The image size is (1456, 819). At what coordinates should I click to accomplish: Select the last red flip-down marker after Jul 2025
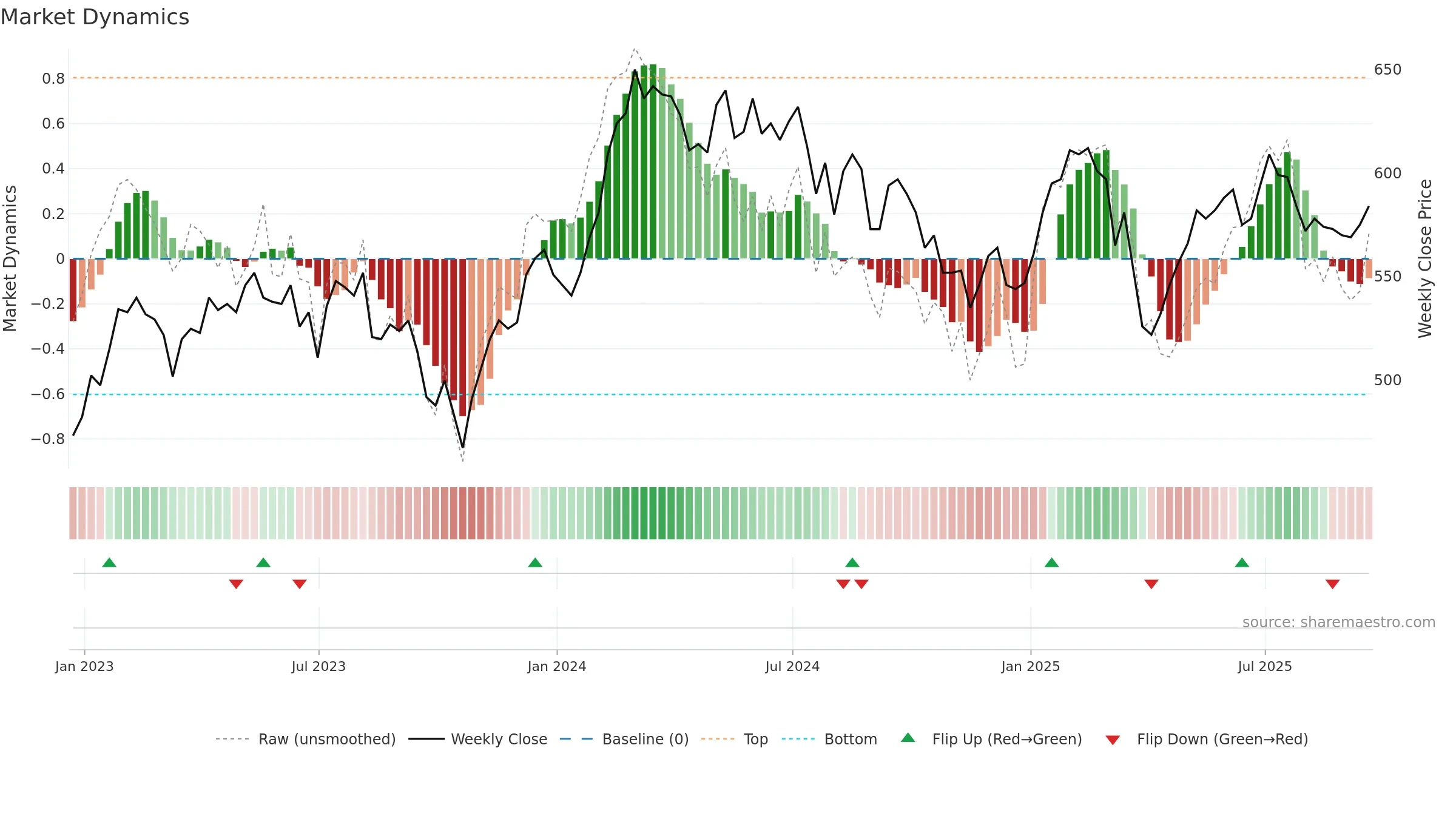click(x=1333, y=584)
